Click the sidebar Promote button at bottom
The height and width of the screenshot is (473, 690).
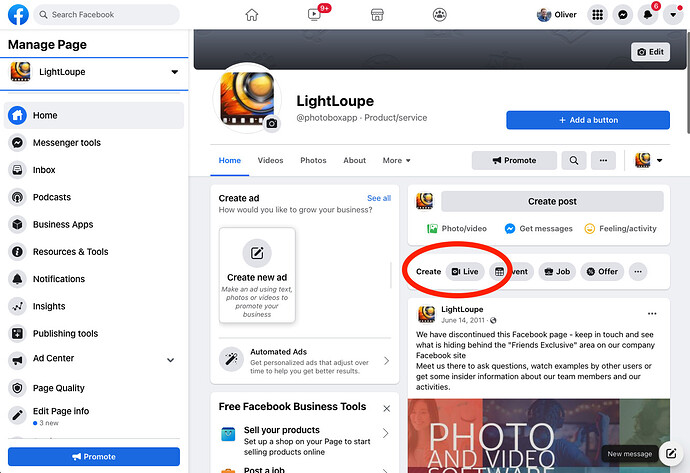click(94, 457)
